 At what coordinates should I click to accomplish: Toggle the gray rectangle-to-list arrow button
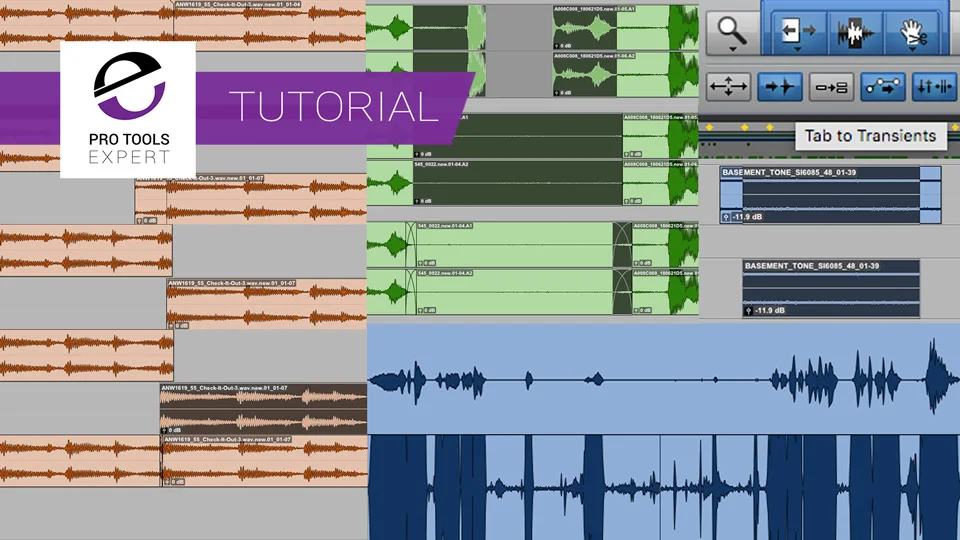point(831,87)
